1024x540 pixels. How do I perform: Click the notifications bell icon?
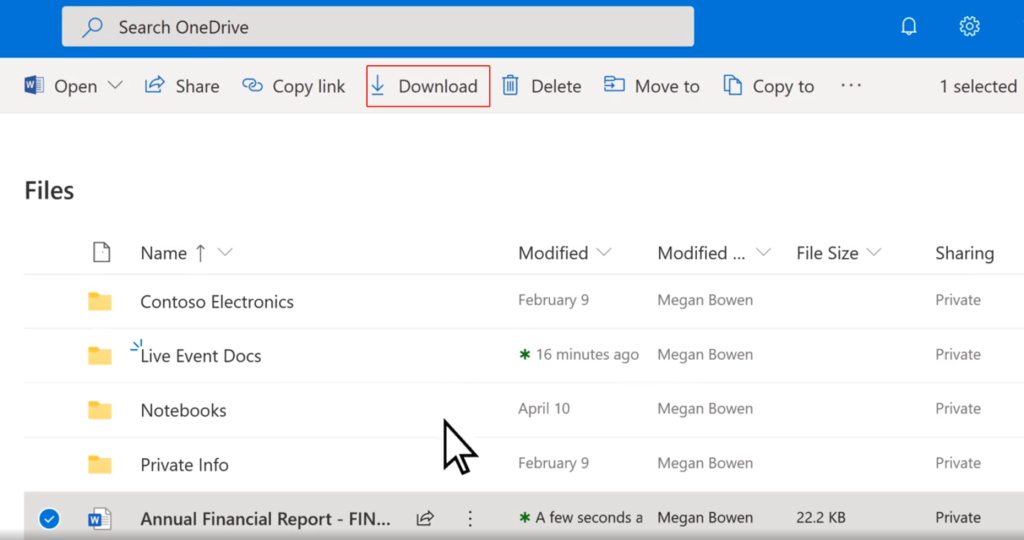908,27
